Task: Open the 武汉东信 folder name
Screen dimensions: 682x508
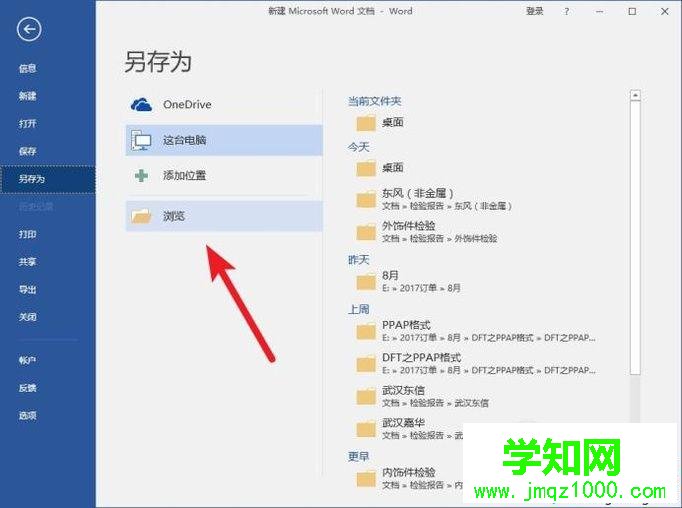Action: (403, 390)
